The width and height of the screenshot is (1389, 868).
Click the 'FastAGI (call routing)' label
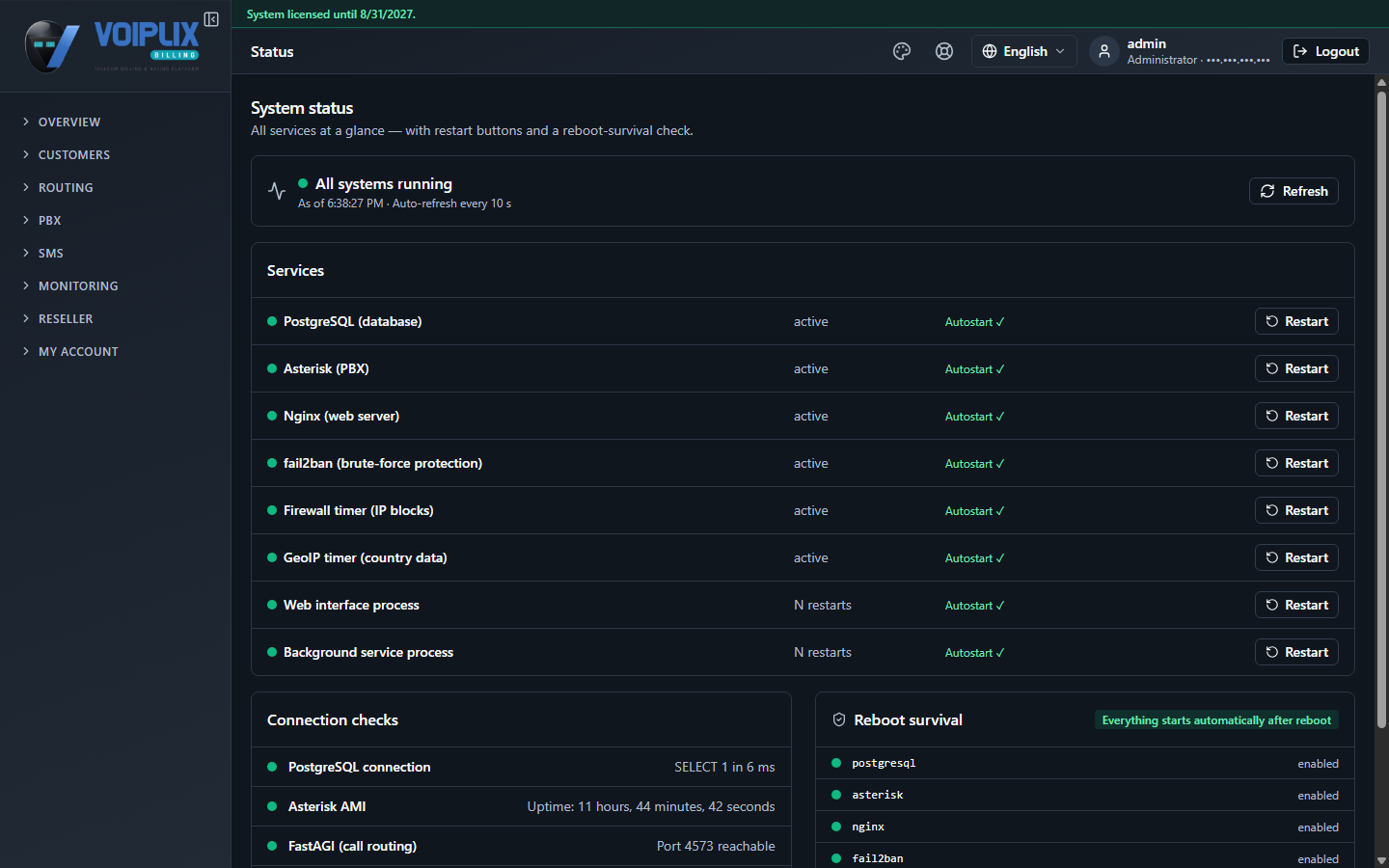click(352, 846)
